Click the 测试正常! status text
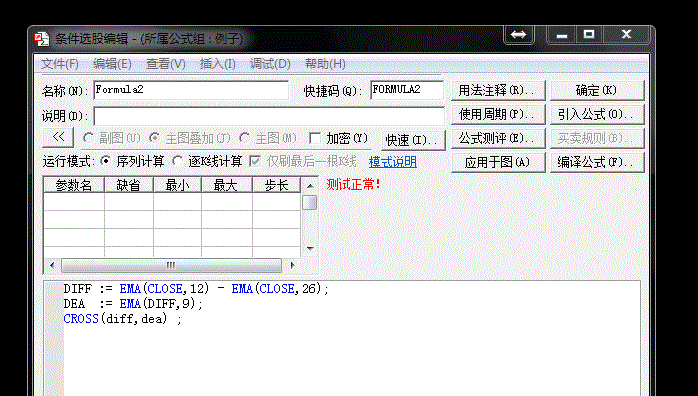The image size is (698, 396). pos(353,185)
